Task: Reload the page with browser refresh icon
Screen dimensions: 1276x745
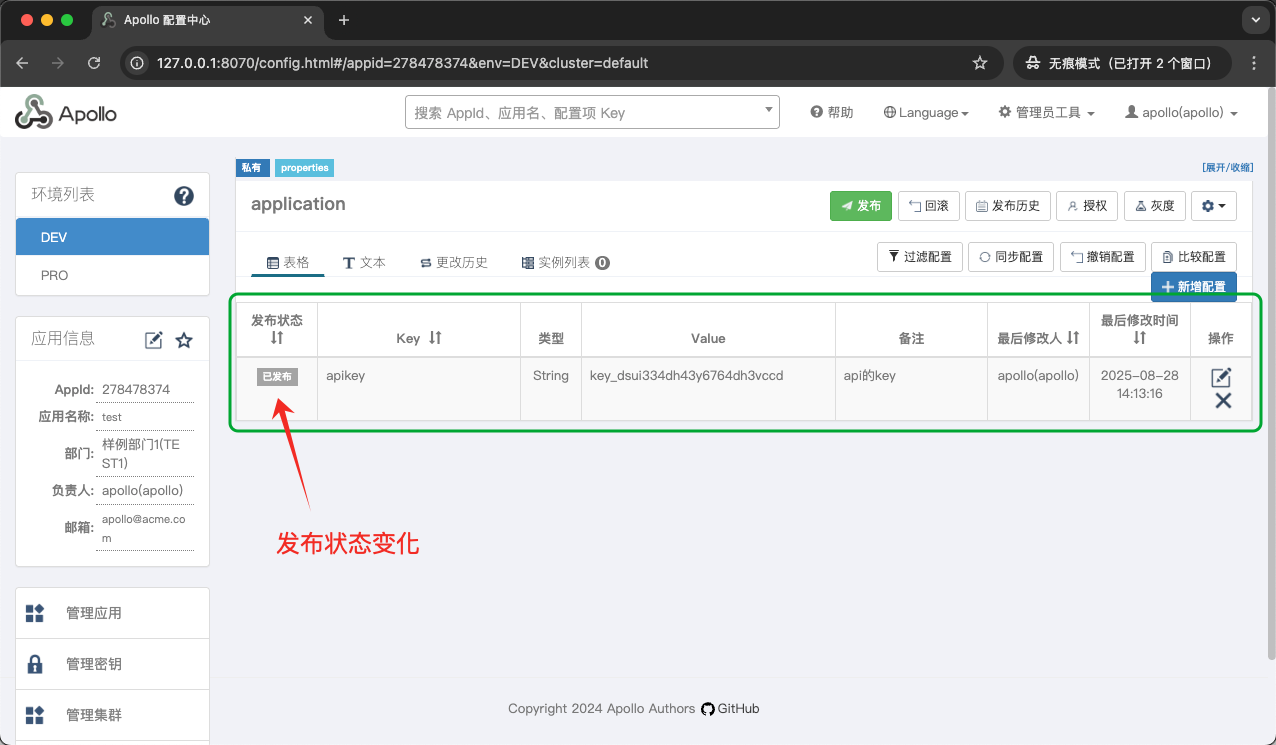Action: point(94,63)
